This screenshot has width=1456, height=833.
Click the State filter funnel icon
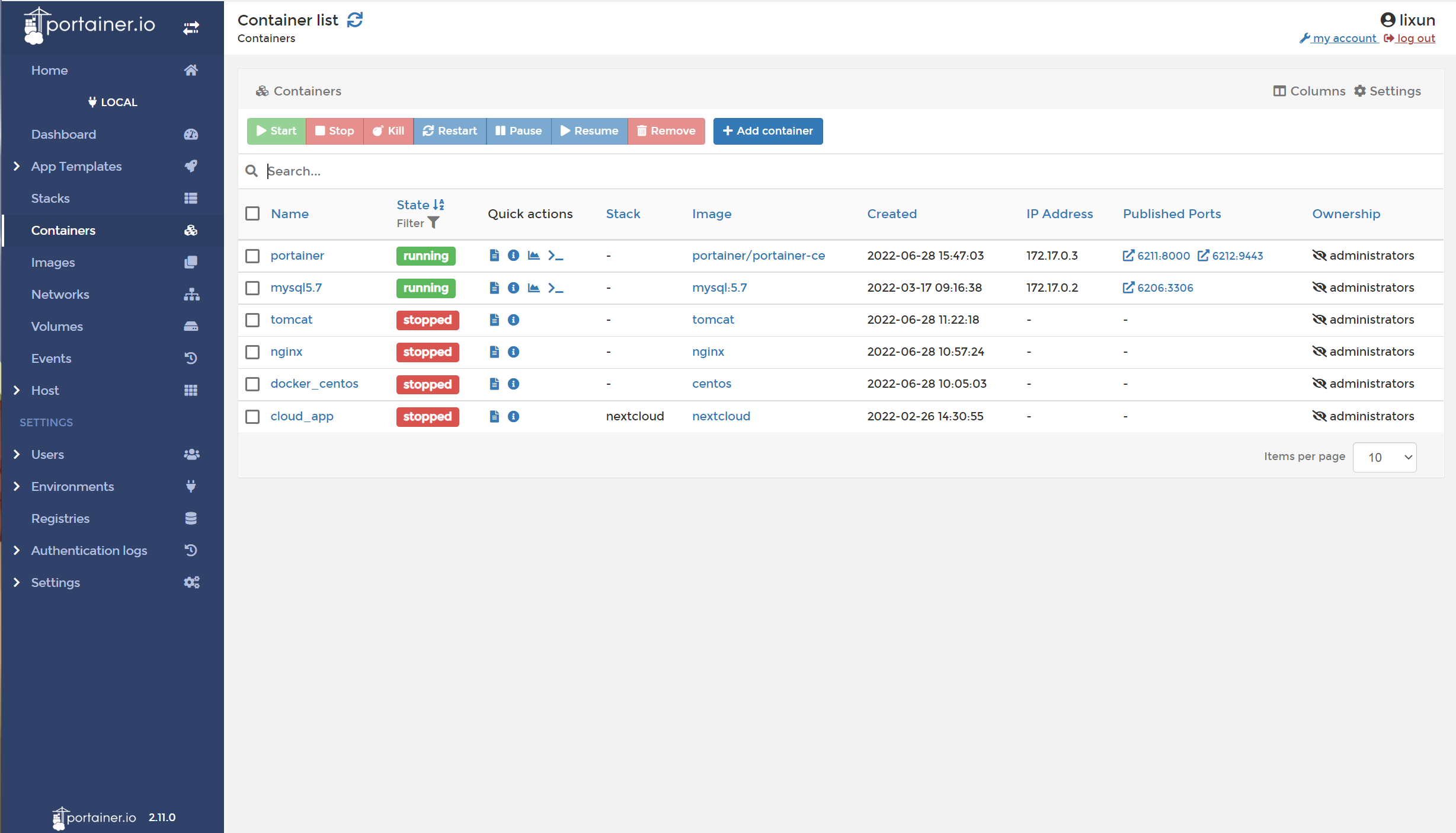434,223
